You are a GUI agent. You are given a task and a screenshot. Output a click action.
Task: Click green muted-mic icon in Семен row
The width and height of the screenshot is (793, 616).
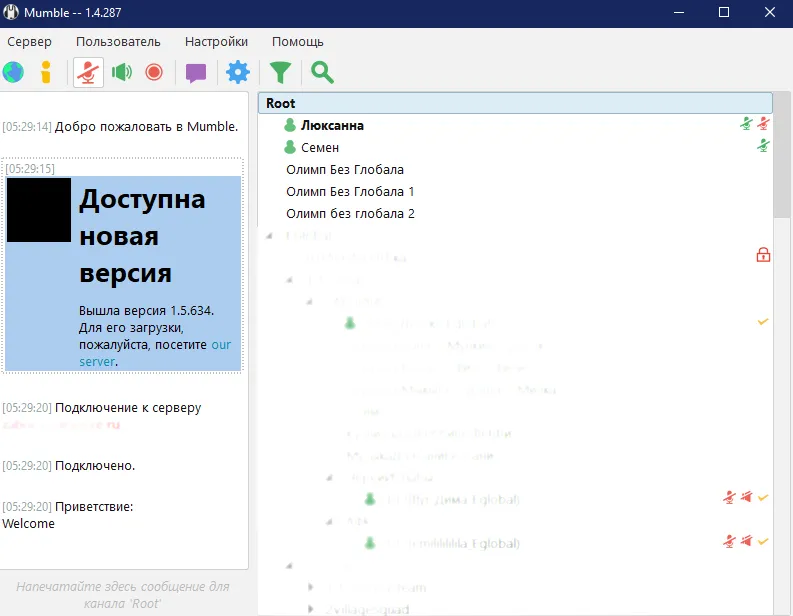click(763, 146)
